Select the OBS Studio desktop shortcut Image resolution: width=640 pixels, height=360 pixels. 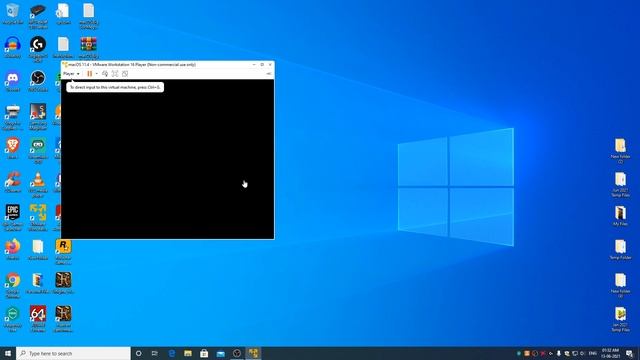pos(38,81)
